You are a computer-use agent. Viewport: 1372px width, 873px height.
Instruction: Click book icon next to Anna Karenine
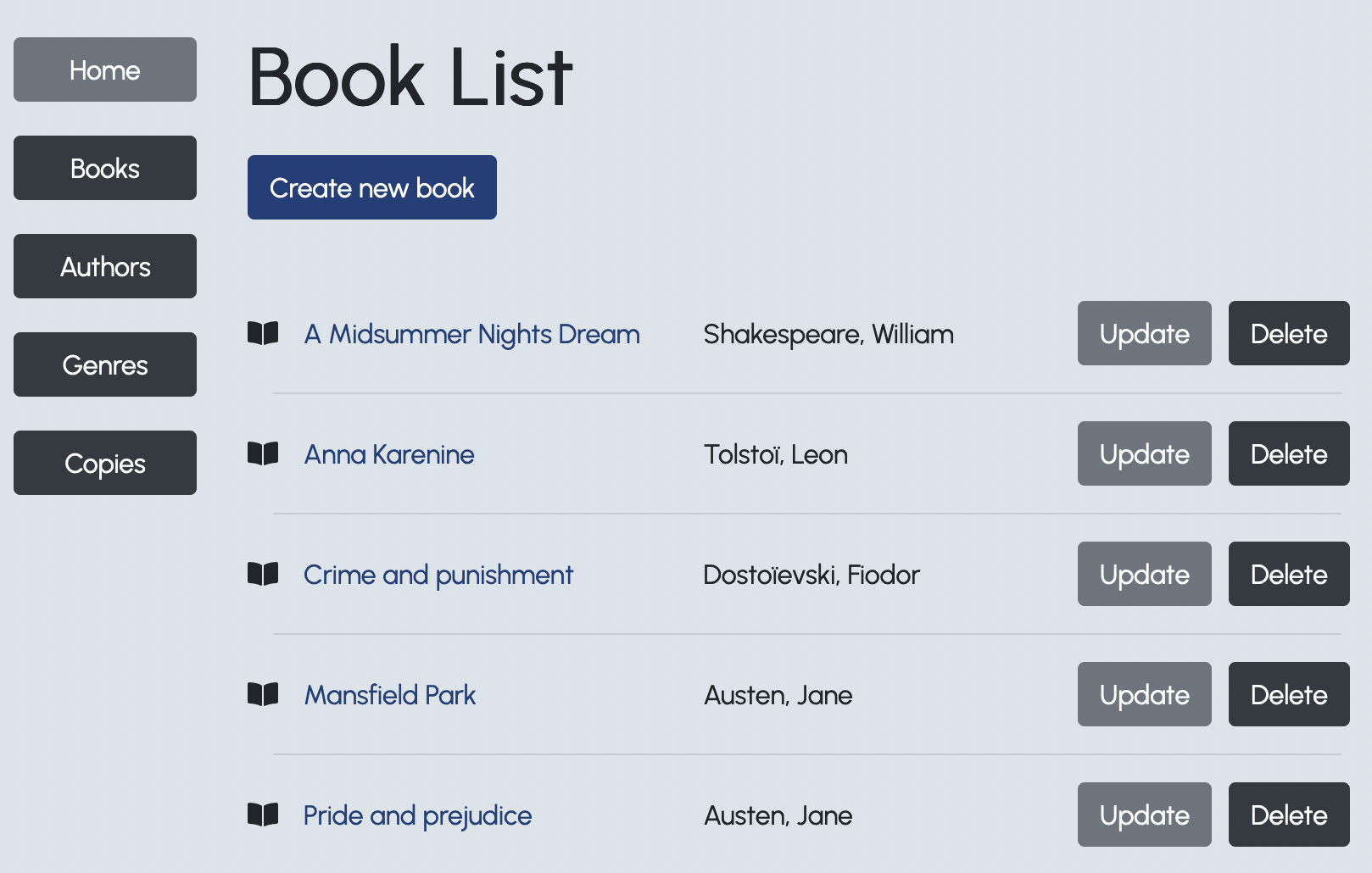coord(263,453)
